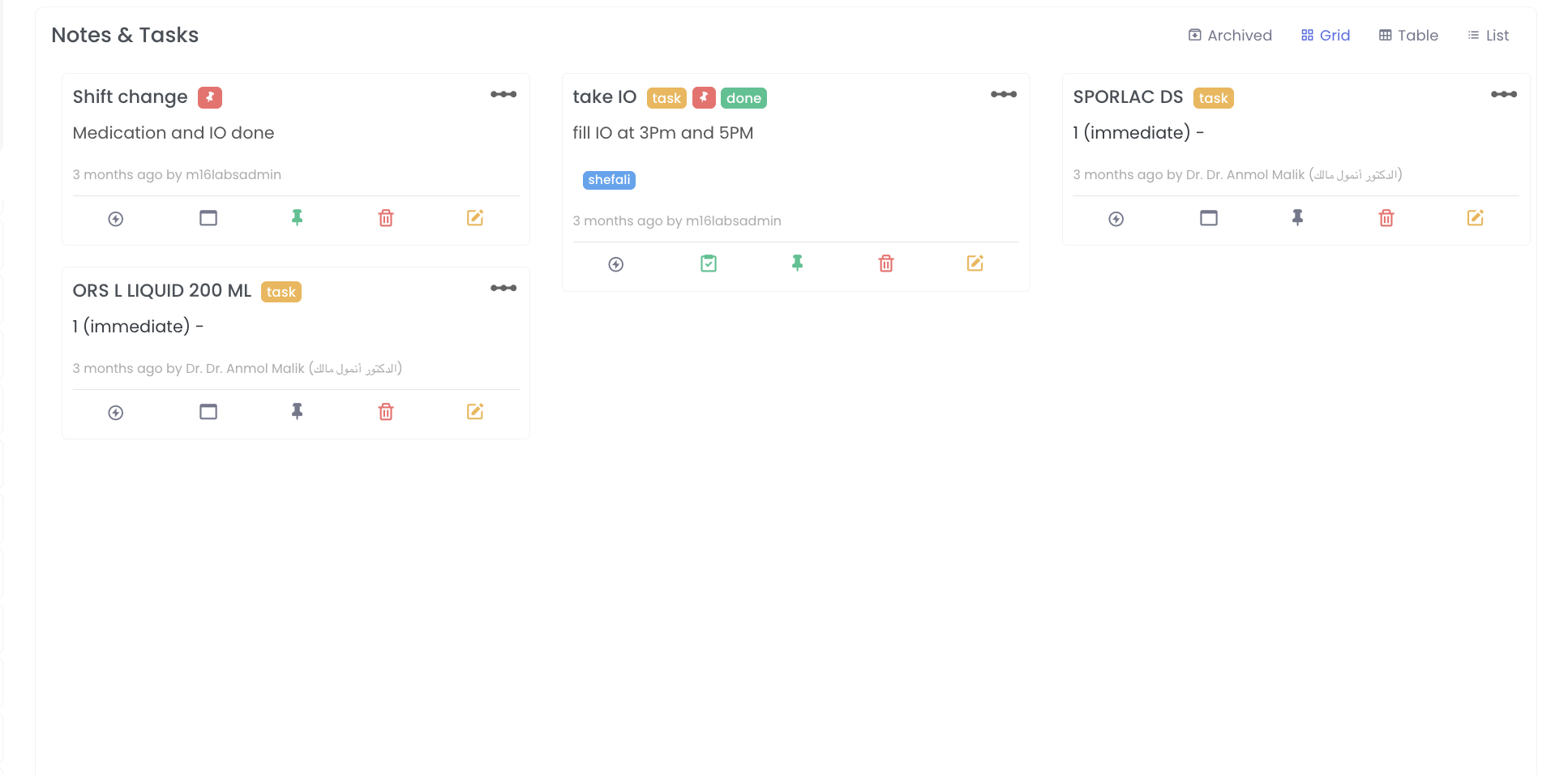Expand more options on SPORLAC DS card
1568x775 pixels.
coord(1504,95)
